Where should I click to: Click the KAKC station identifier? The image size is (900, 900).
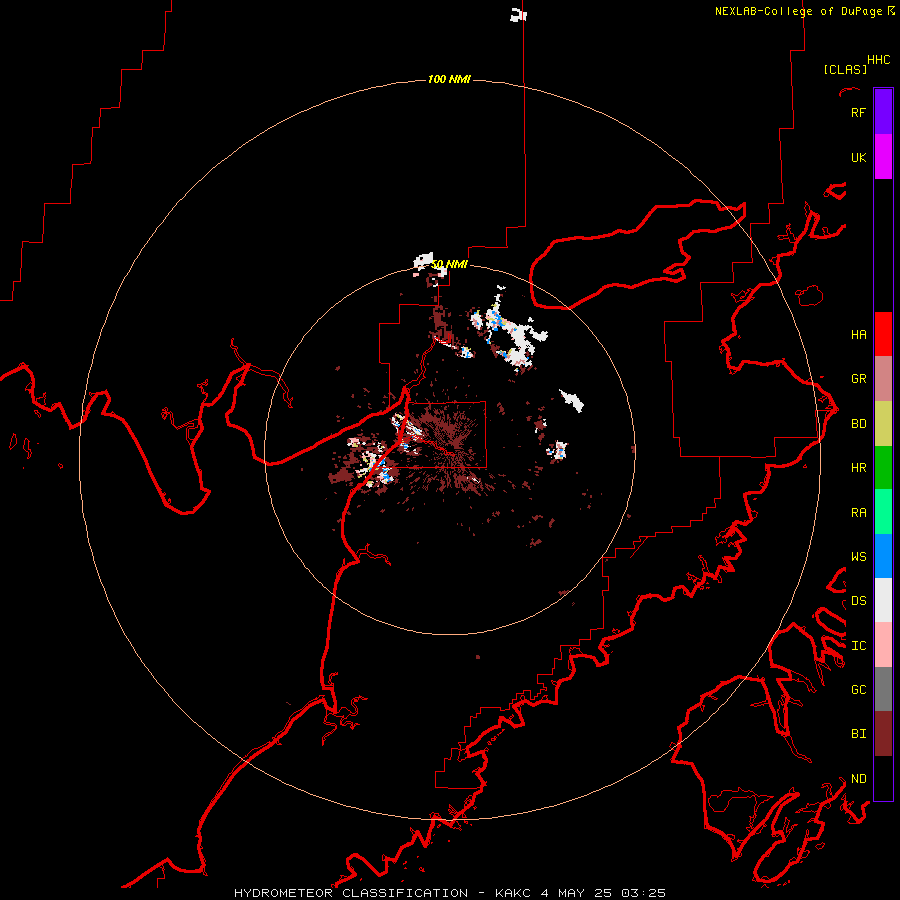click(x=514, y=893)
